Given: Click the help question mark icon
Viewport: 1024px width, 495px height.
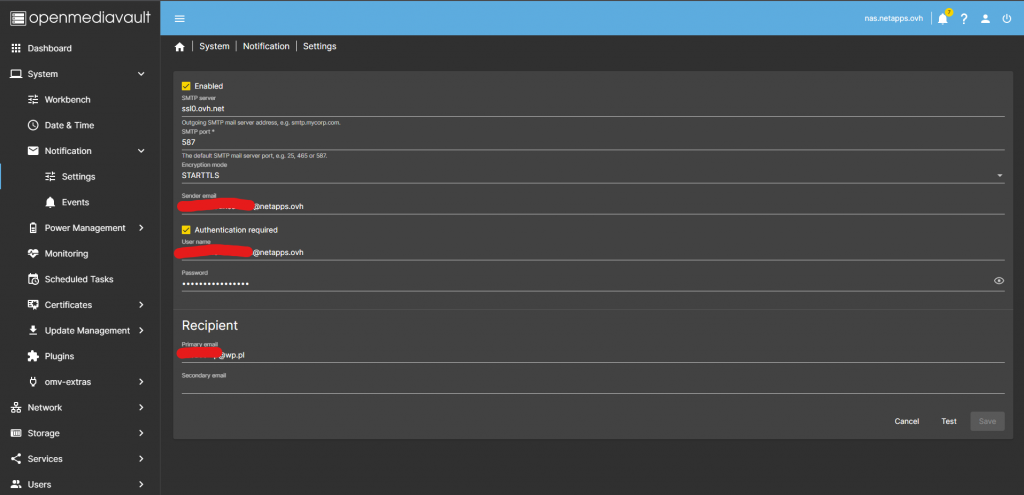Looking at the screenshot, I should tap(964, 18).
